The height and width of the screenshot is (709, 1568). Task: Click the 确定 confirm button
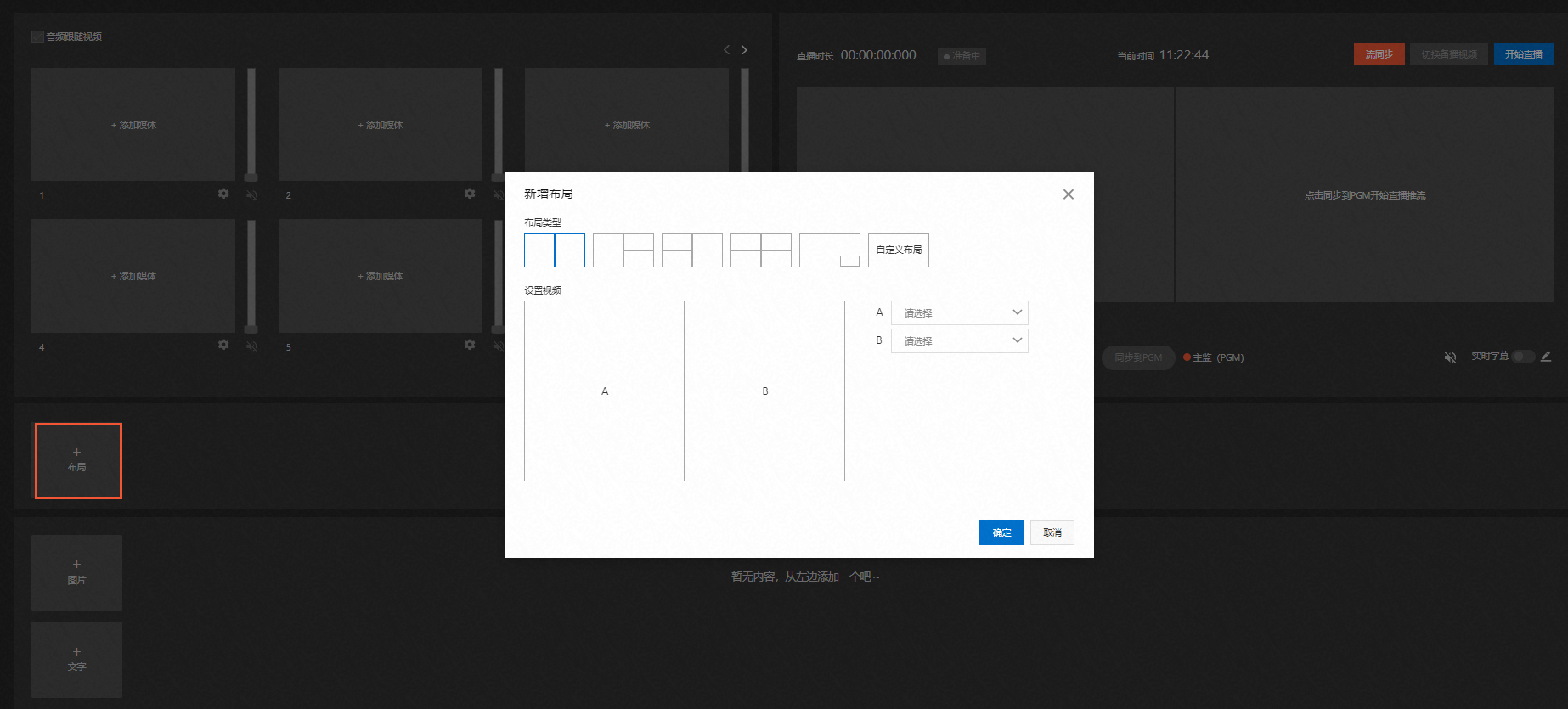[x=1001, y=532]
